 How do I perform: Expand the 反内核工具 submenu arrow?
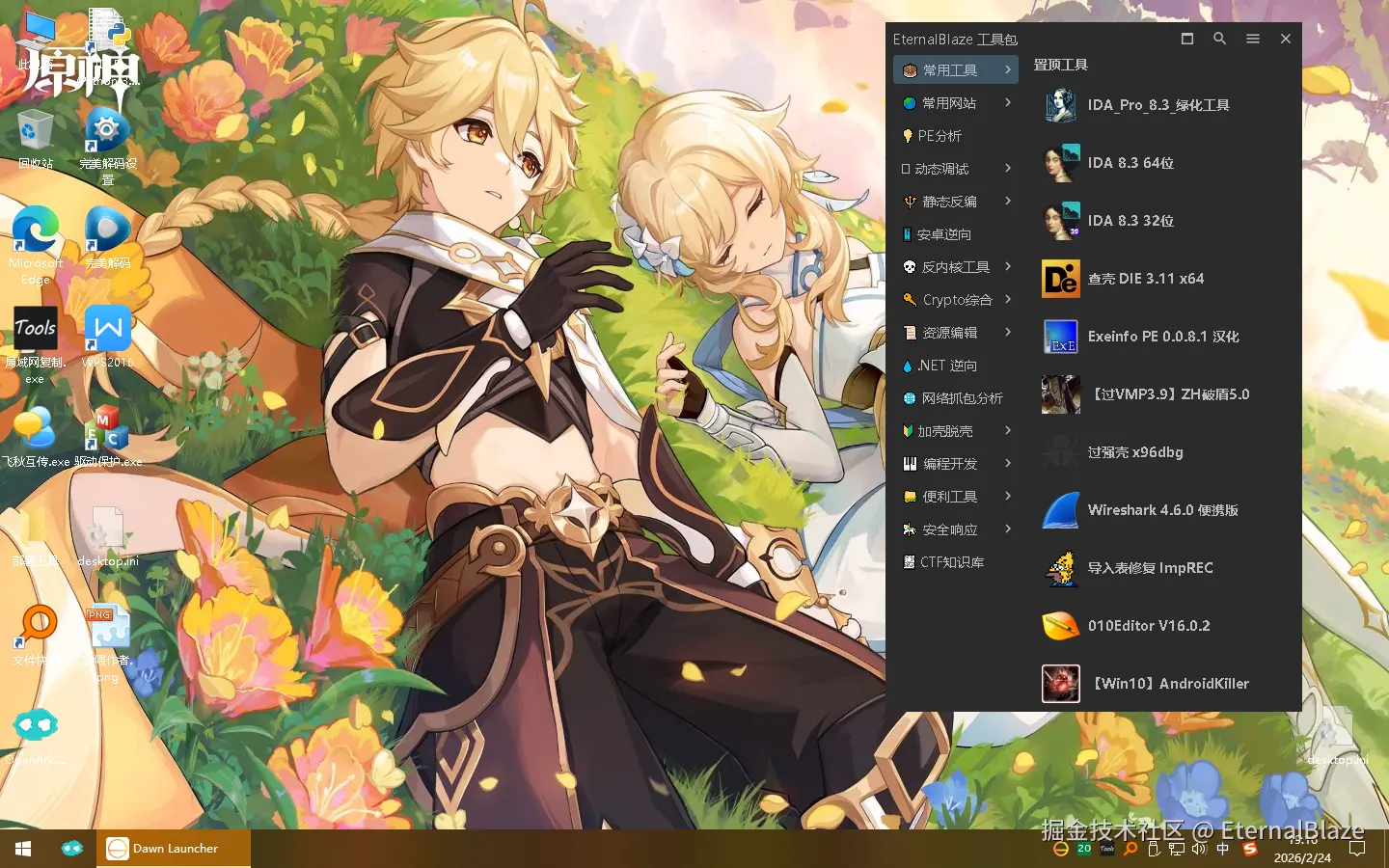[1008, 266]
